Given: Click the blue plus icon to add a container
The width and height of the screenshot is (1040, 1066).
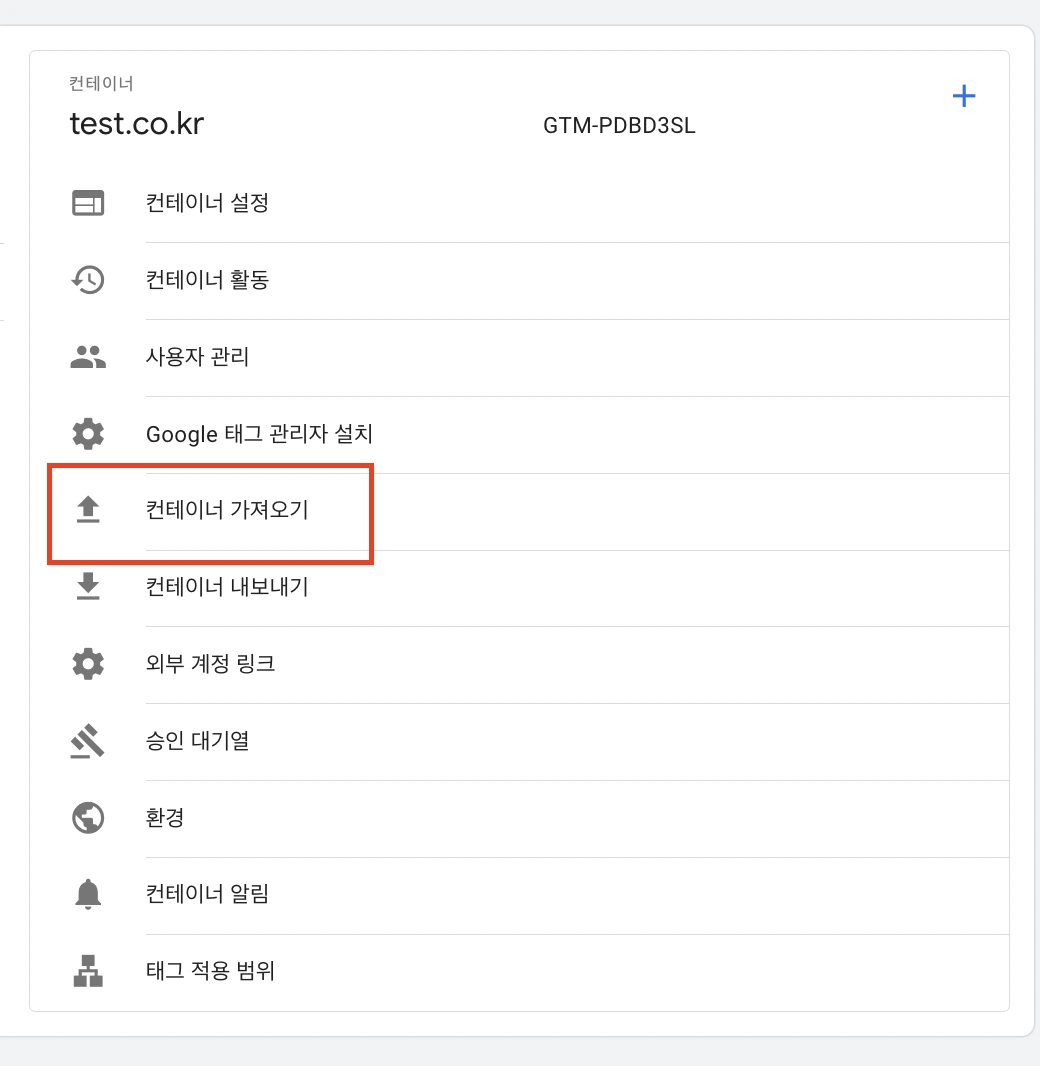Looking at the screenshot, I should click(x=963, y=96).
